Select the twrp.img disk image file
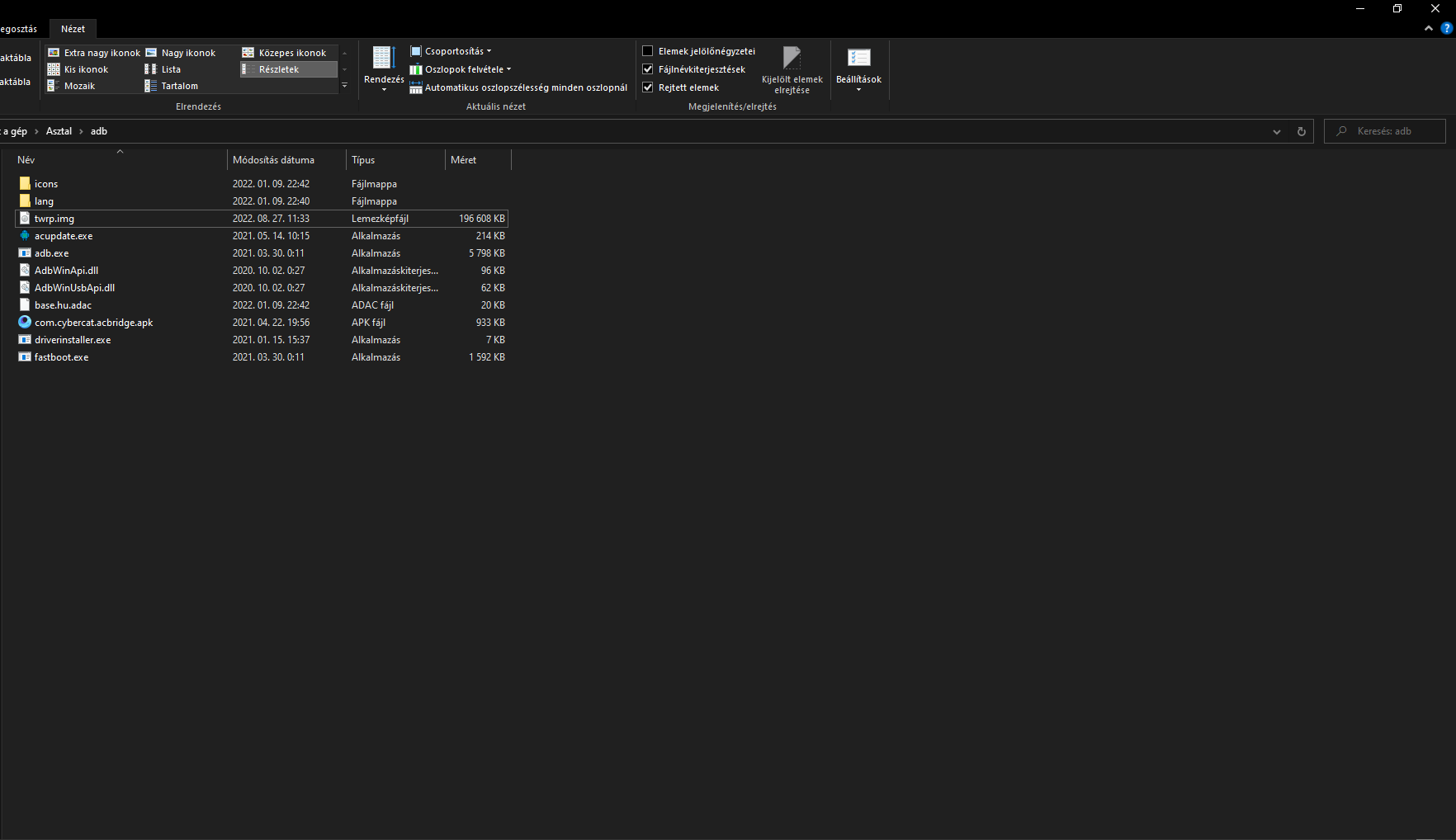 pos(54,219)
